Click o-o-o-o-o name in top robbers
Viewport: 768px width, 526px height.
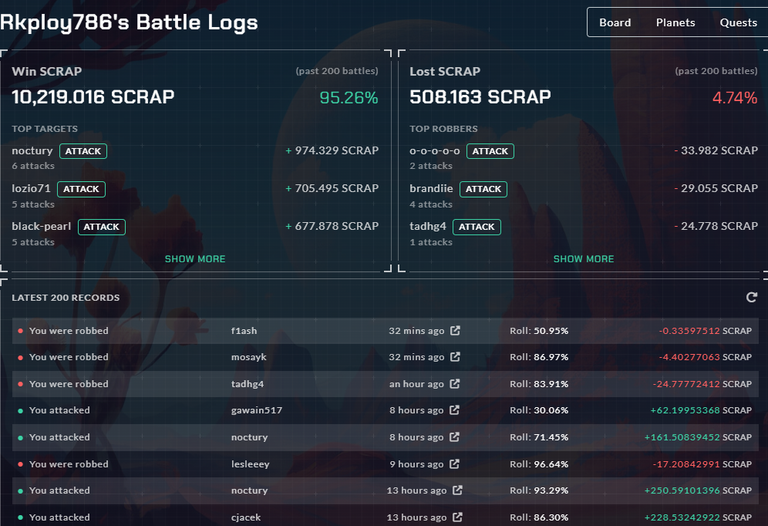pyautogui.click(x=434, y=151)
